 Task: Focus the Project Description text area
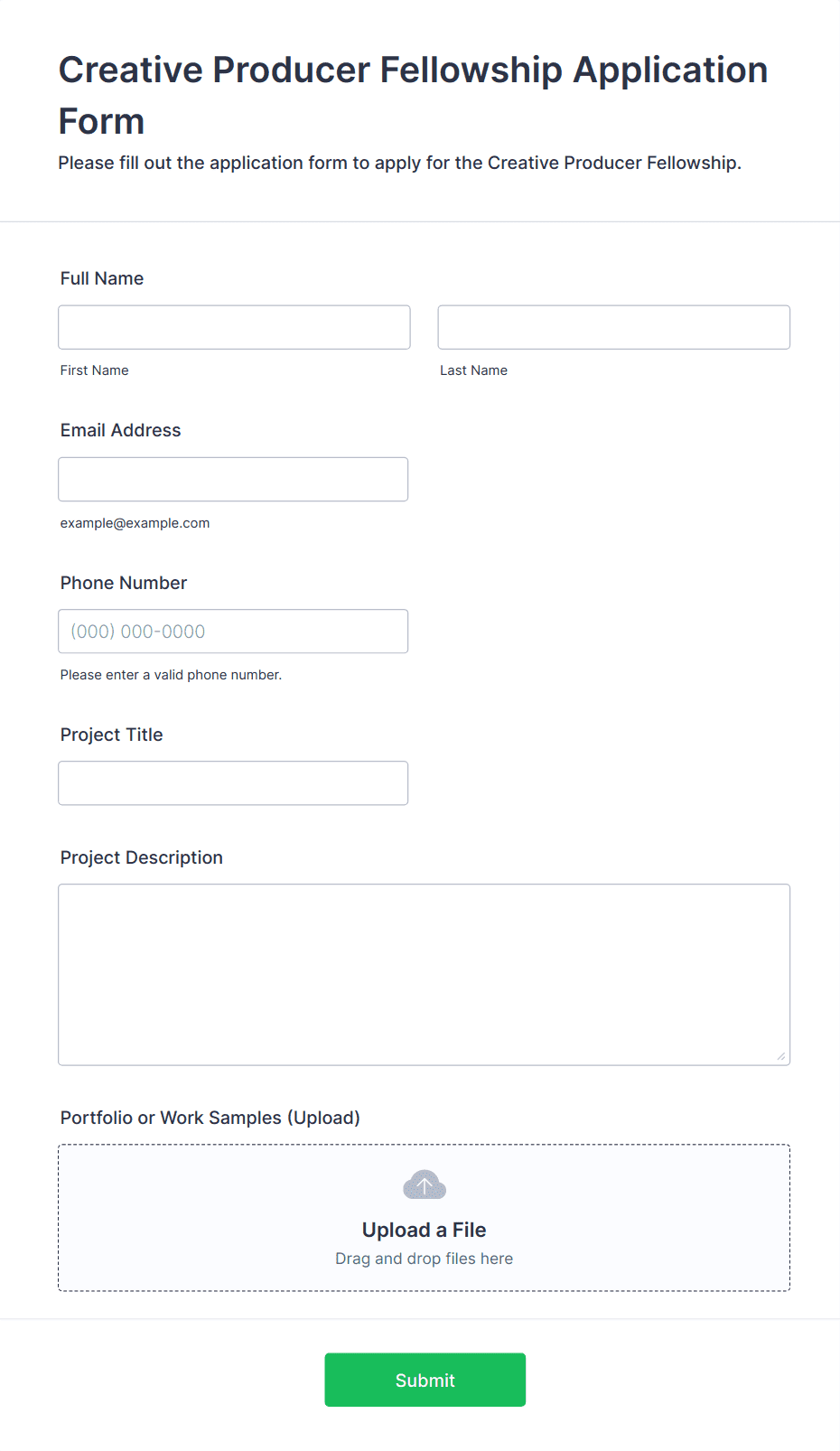click(x=424, y=974)
